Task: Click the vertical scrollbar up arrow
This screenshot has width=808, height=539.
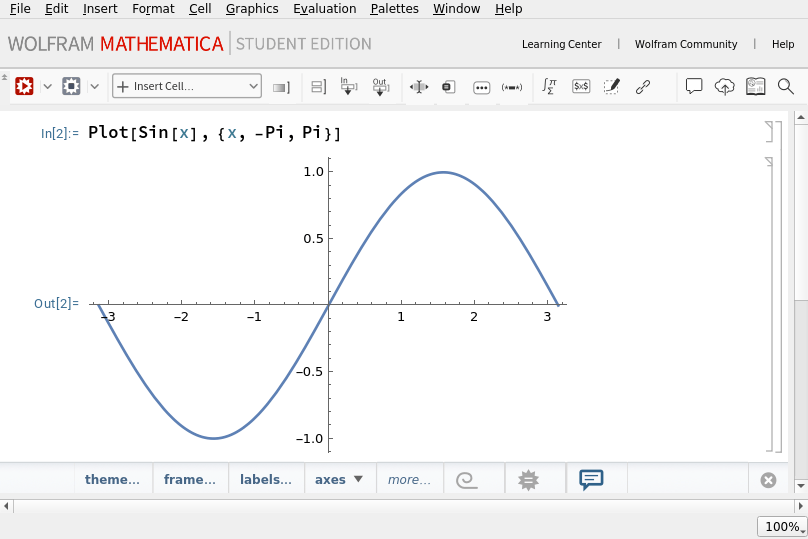Action: 801,117
